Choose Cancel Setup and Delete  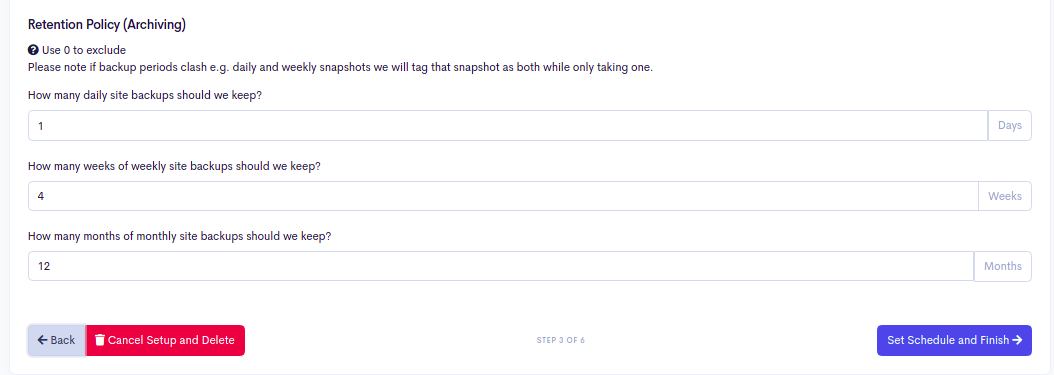[x=165, y=340]
